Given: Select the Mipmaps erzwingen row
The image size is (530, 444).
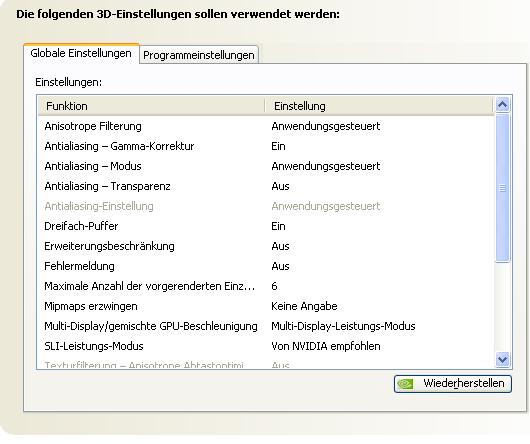Looking at the screenshot, I should click(266, 306).
